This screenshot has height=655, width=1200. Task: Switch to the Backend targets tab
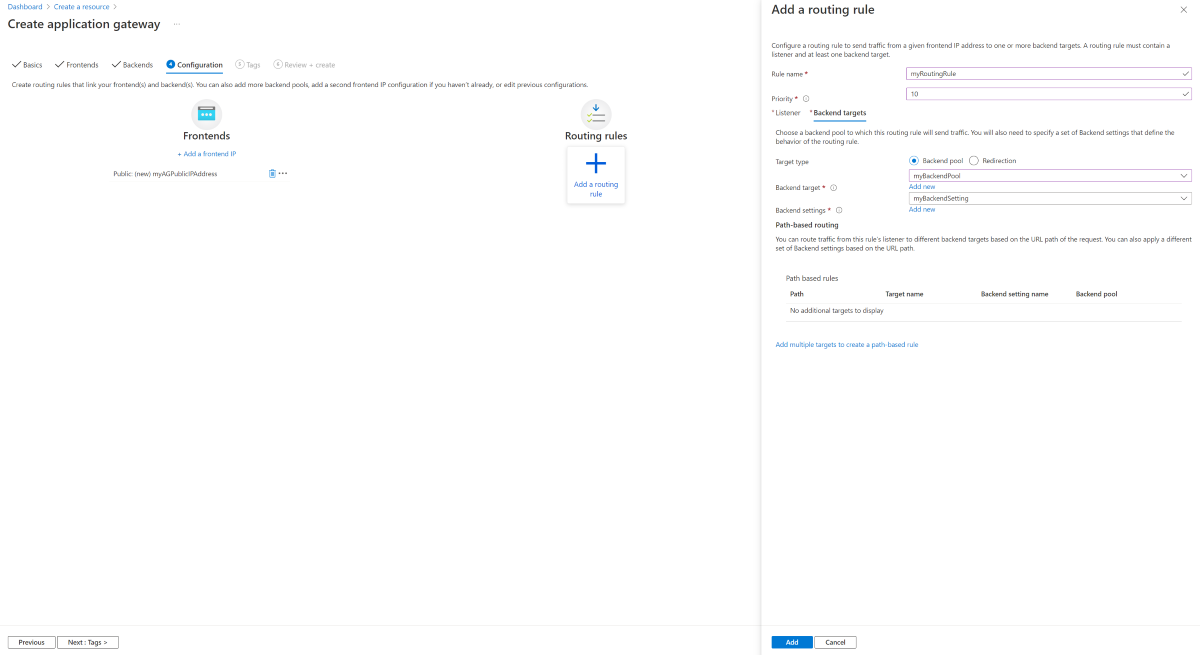click(838, 113)
